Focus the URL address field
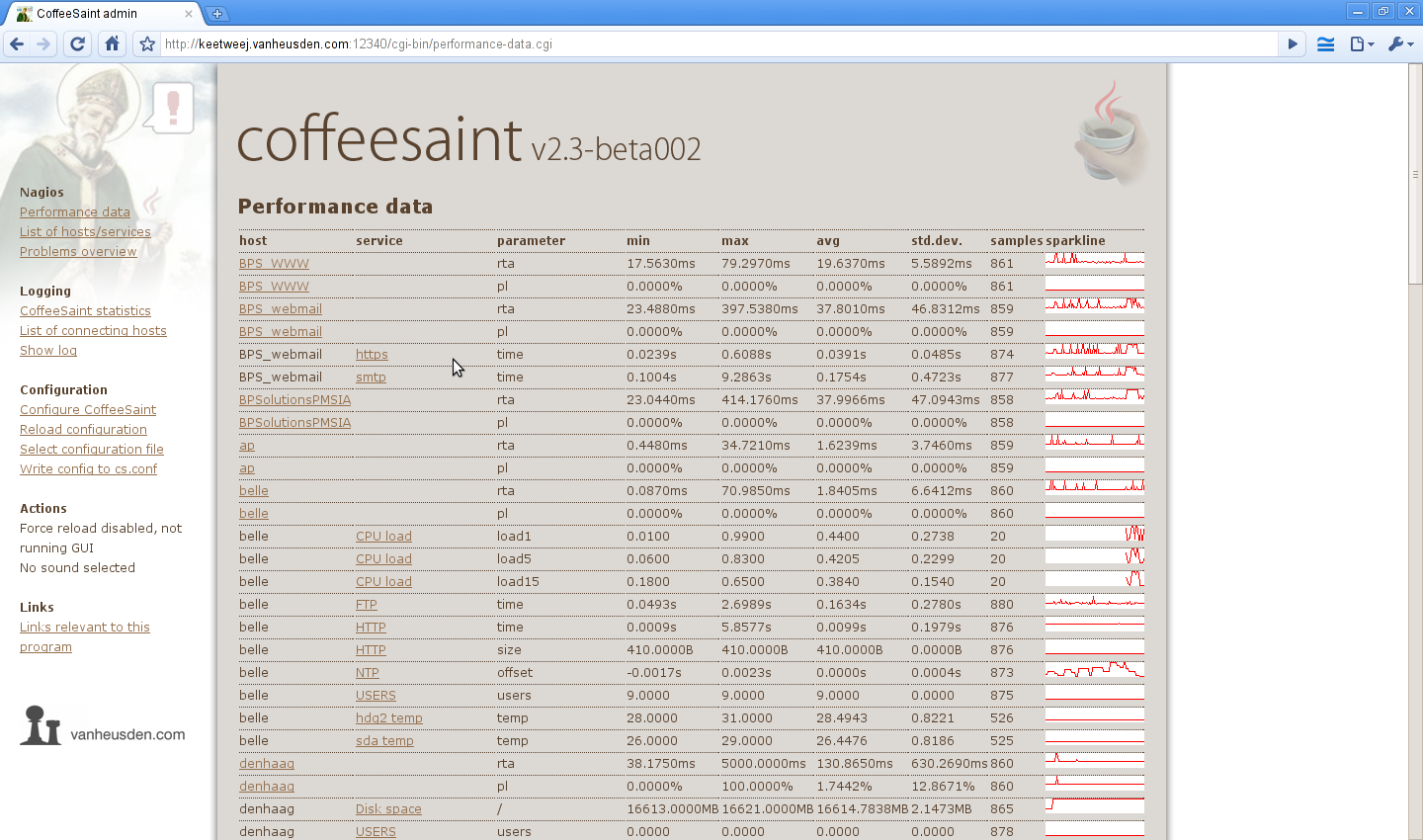The width and height of the screenshot is (1423, 840). tap(719, 43)
